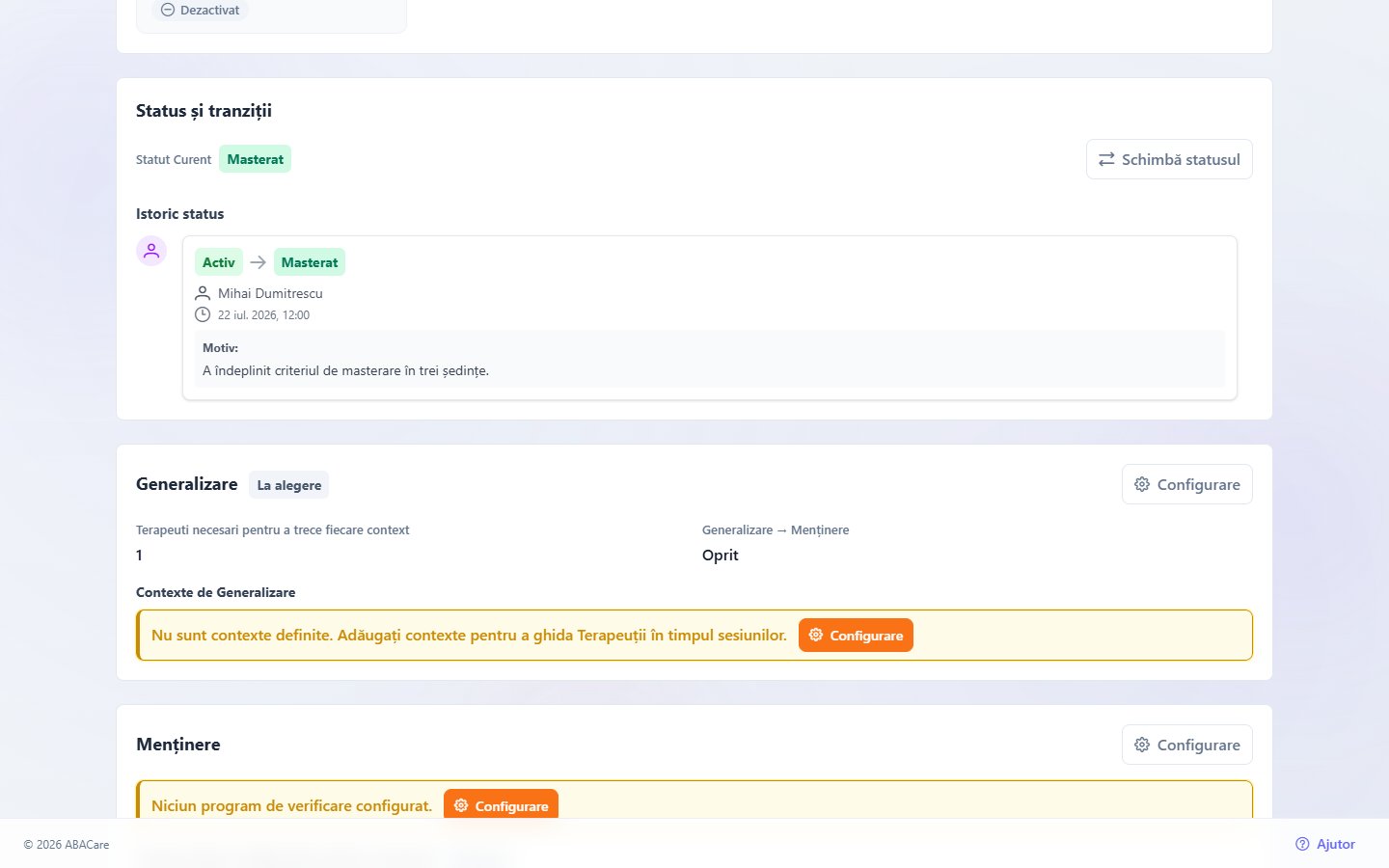
Task: Click the Masterat badge in status history entry
Action: coord(310,262)
